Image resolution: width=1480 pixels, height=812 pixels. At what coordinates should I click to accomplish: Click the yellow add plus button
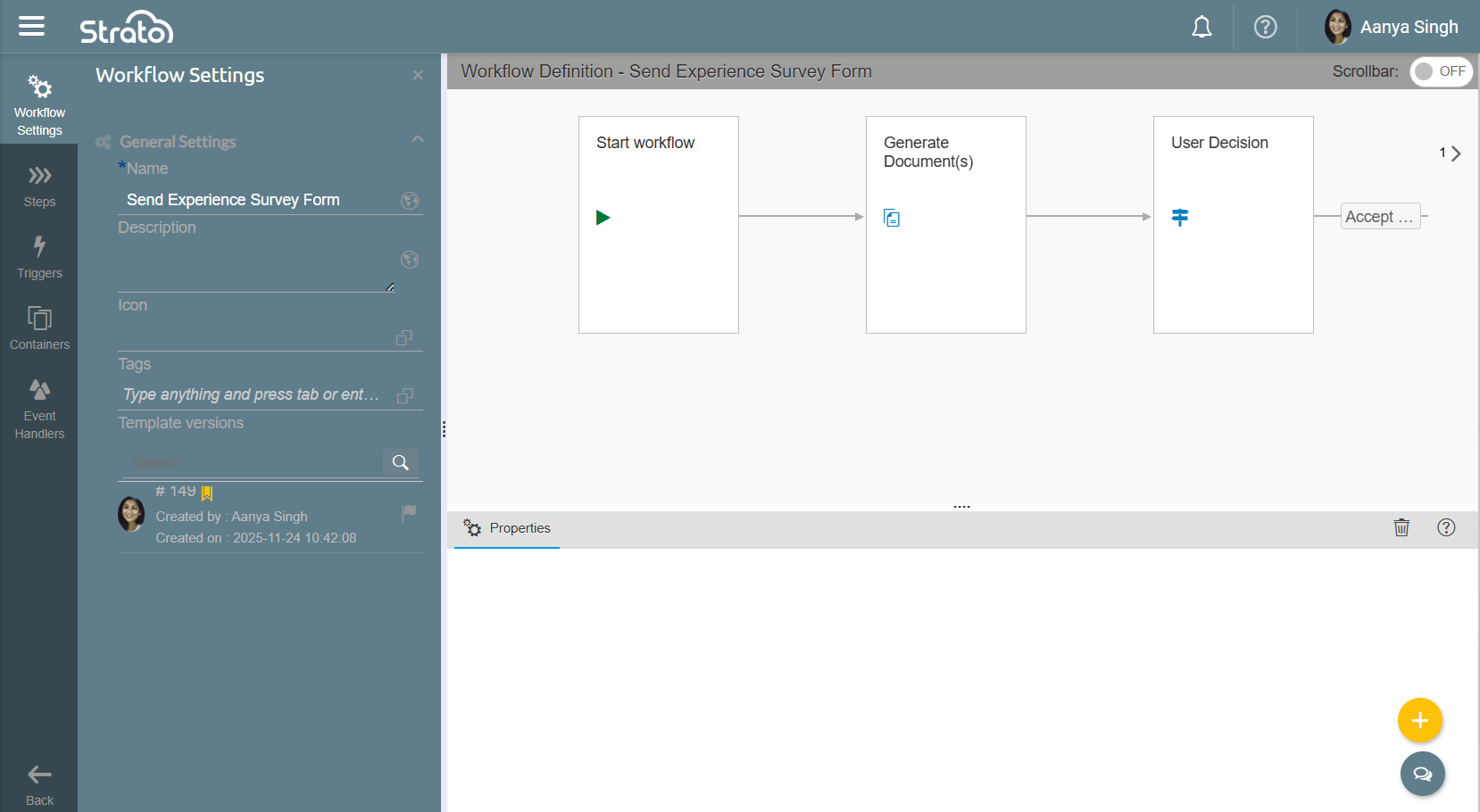coord(1419,720)
